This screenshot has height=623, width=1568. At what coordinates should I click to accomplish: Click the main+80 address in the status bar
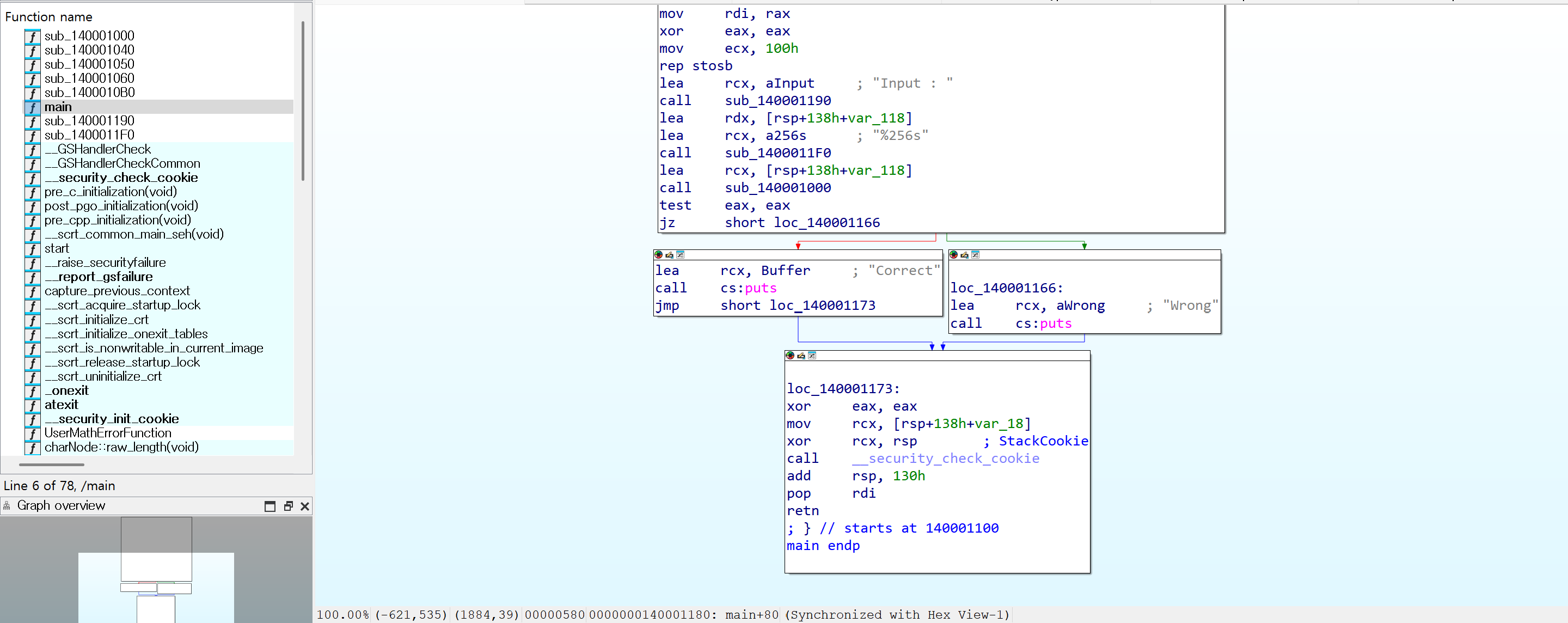[x=751, y=614]
